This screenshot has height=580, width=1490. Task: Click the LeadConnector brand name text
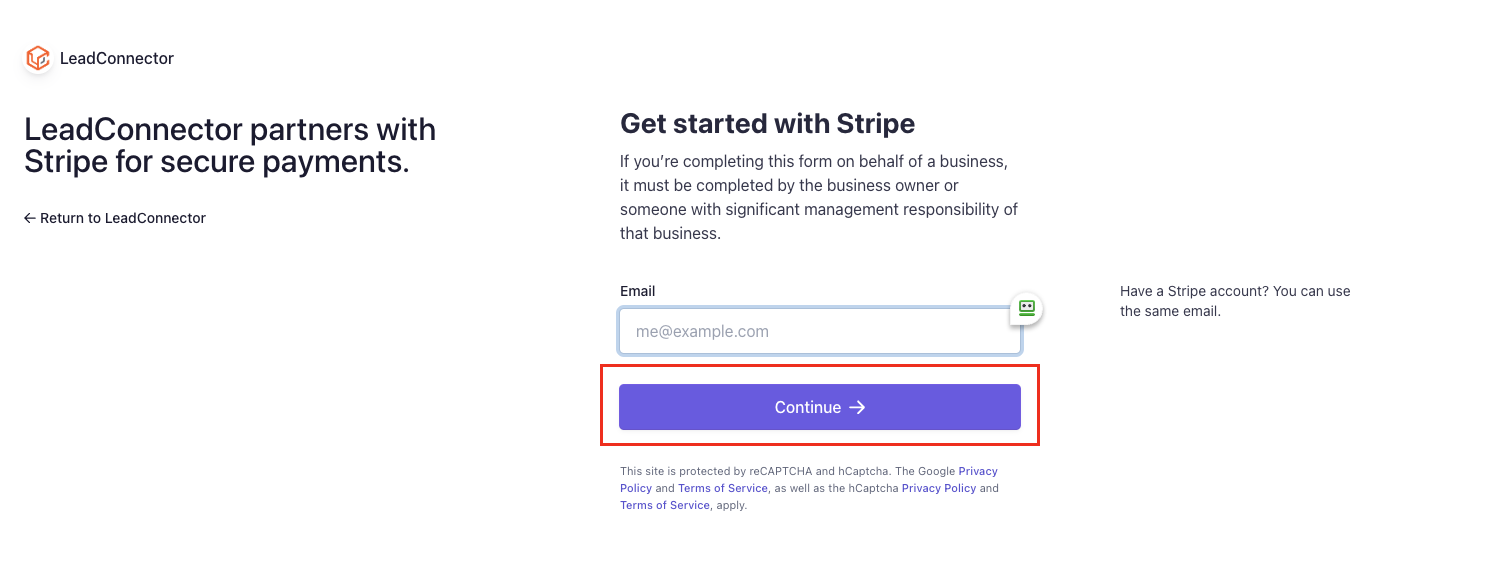point(117,59)
